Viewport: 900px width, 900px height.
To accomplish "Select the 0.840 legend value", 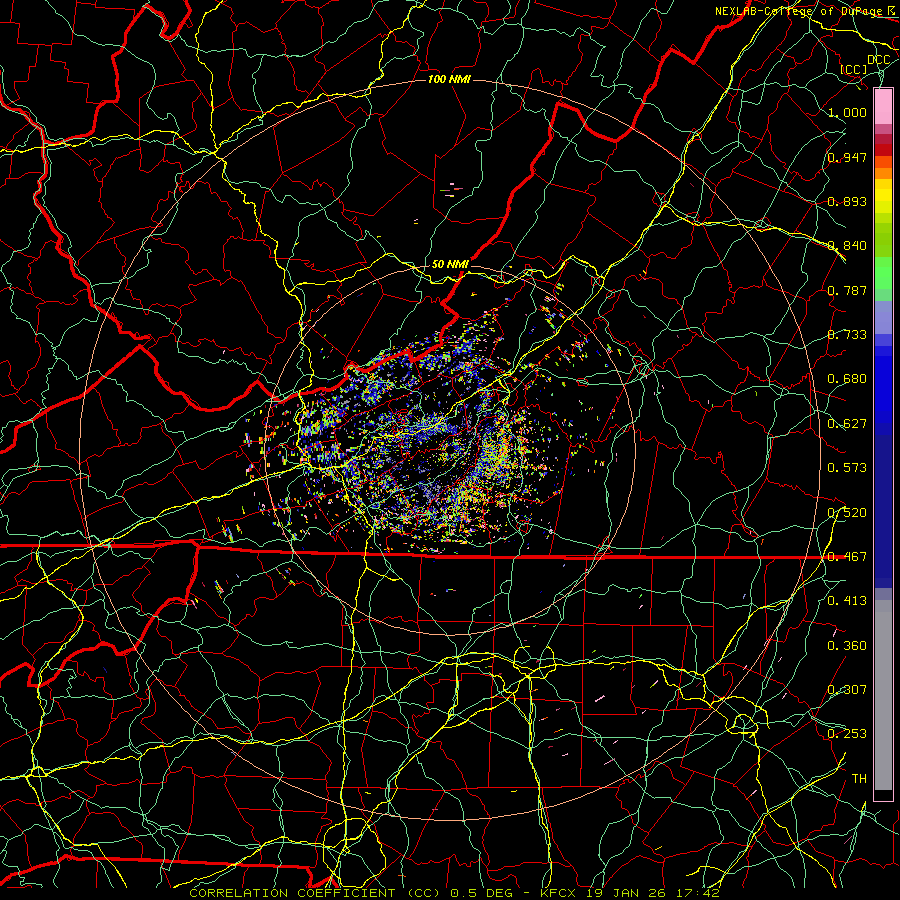I will [847, 246].
